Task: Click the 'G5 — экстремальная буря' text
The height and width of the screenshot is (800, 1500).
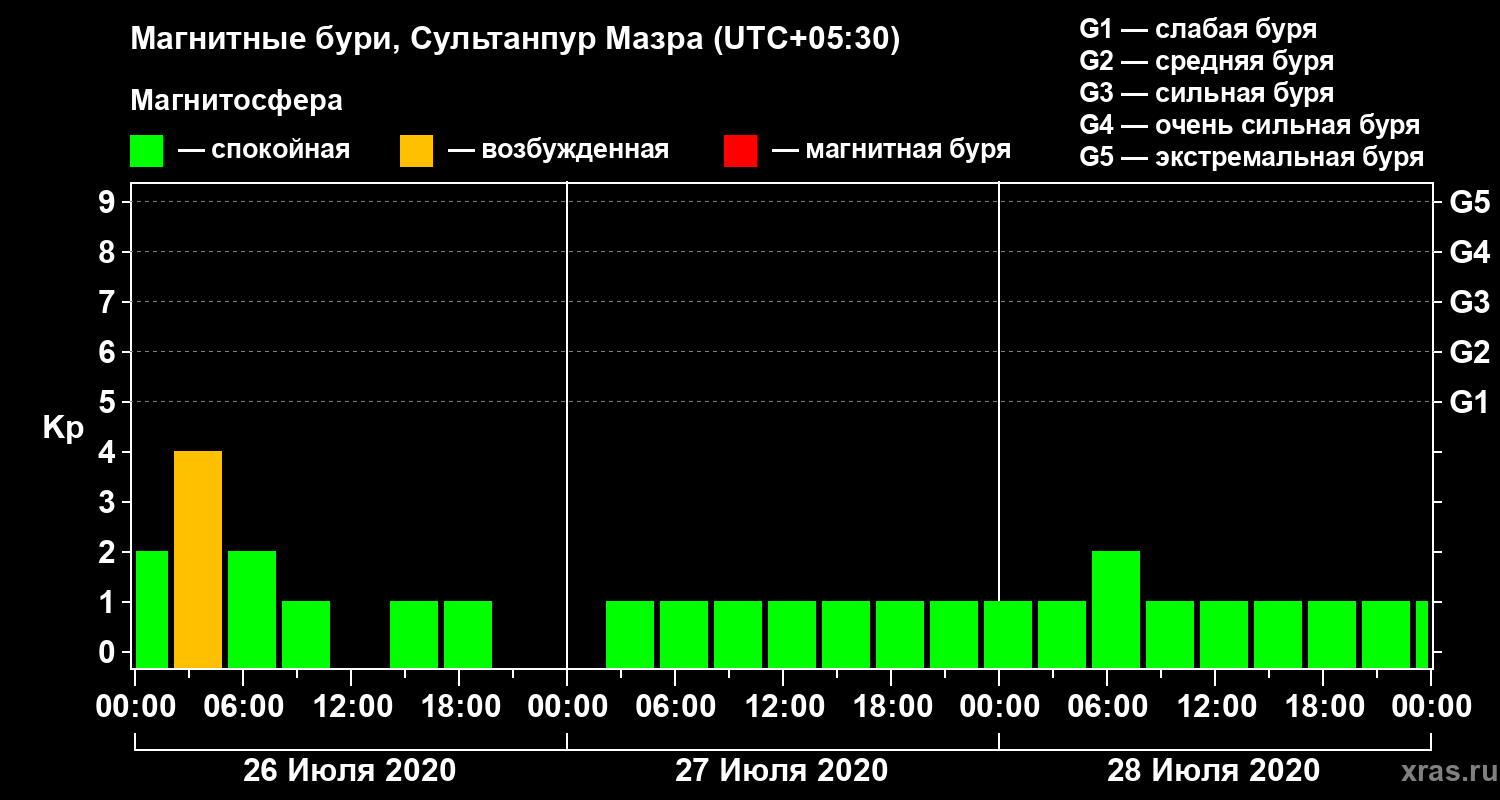Action: [x=1252, y=158]
